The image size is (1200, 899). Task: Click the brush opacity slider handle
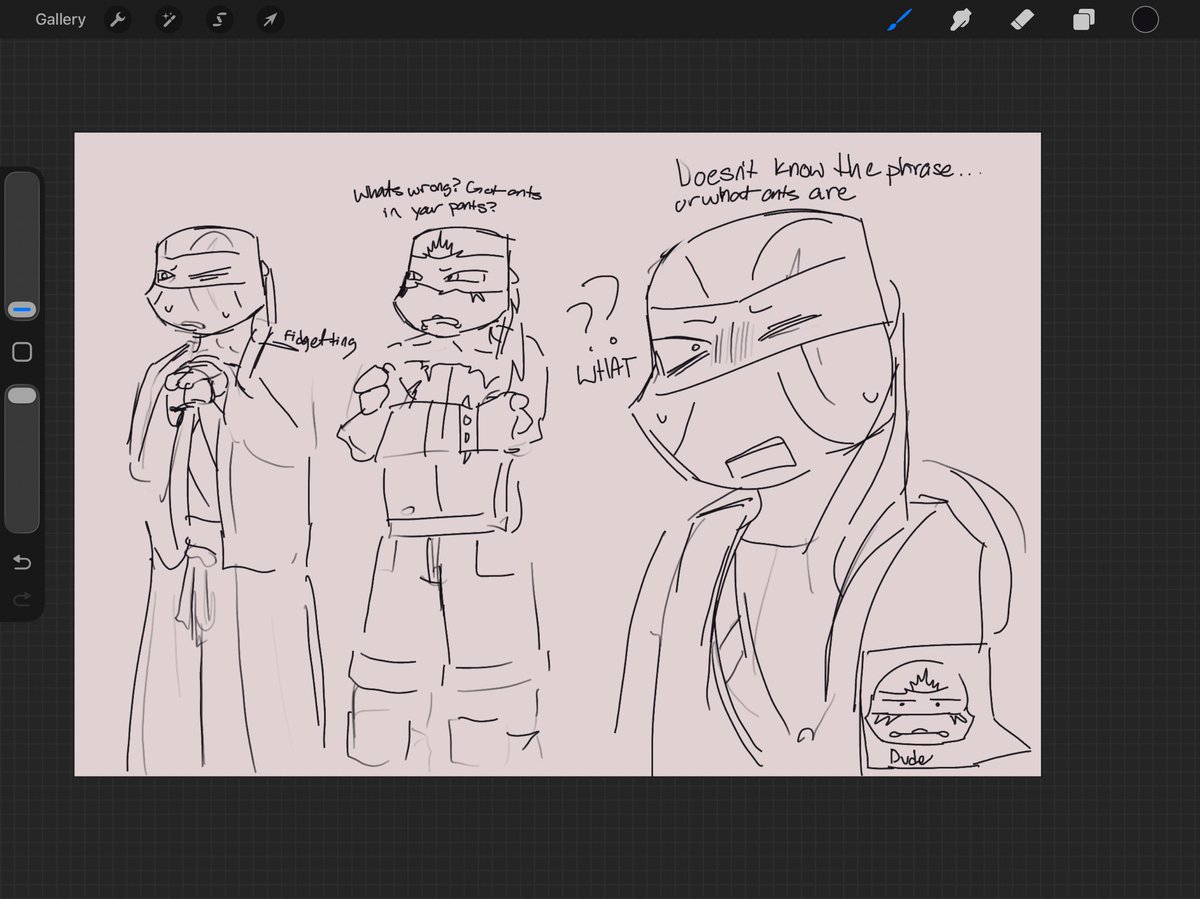pos(22,396)
